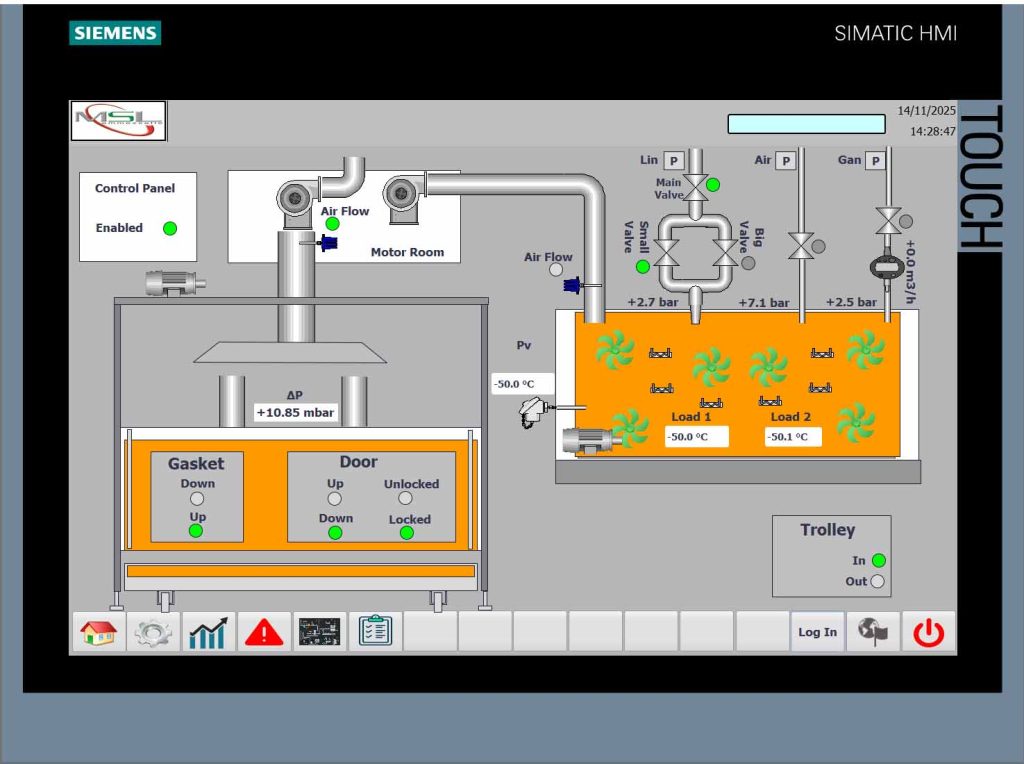Viewport: 1024px width, 764px height.
Task: Go to the Home screen icon
Action: tap(97, 632)
